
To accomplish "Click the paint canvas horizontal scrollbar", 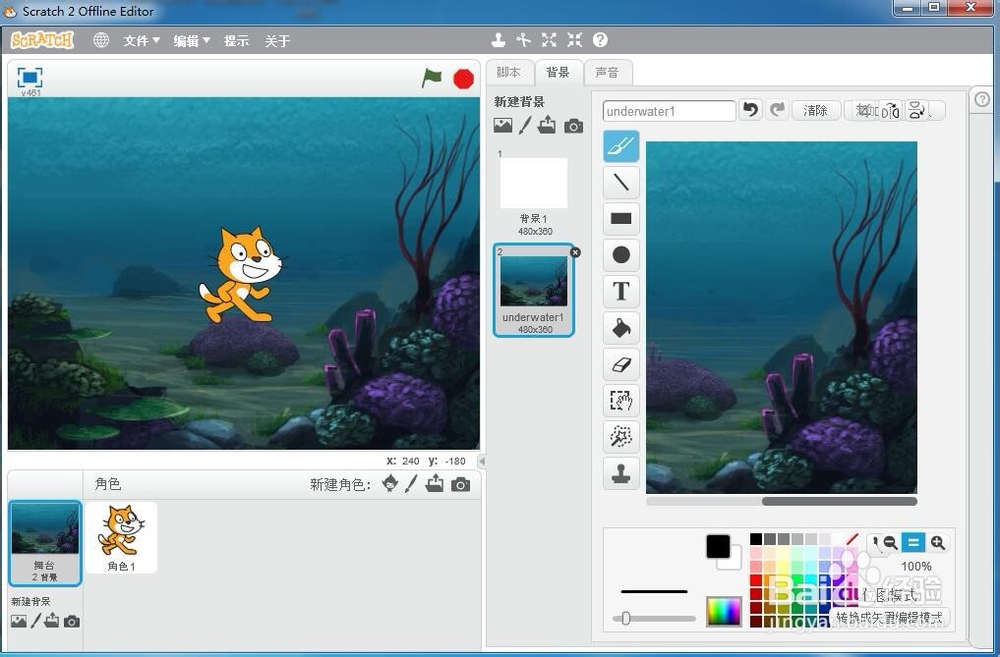I will (x=839, y=501).
